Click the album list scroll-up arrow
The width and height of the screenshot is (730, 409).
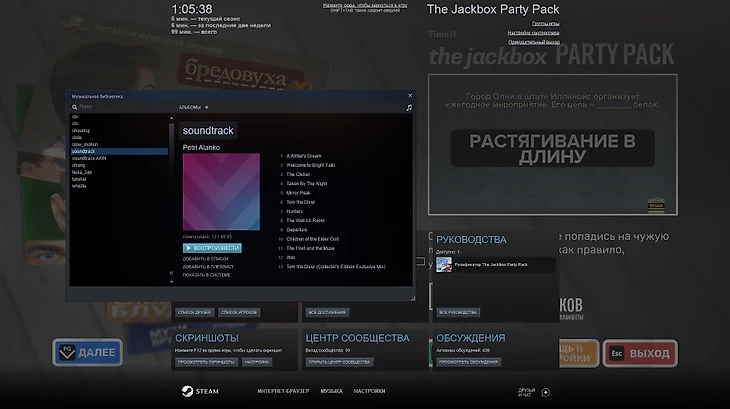171,119
